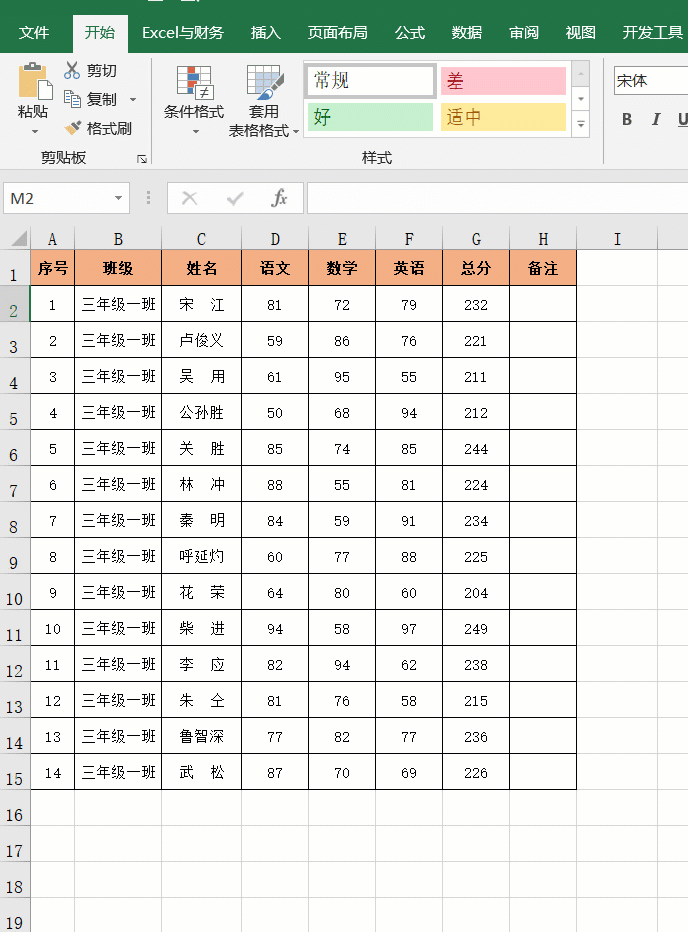
Task: Select 武松's empty 备注 cell
Action: (543, 773)
